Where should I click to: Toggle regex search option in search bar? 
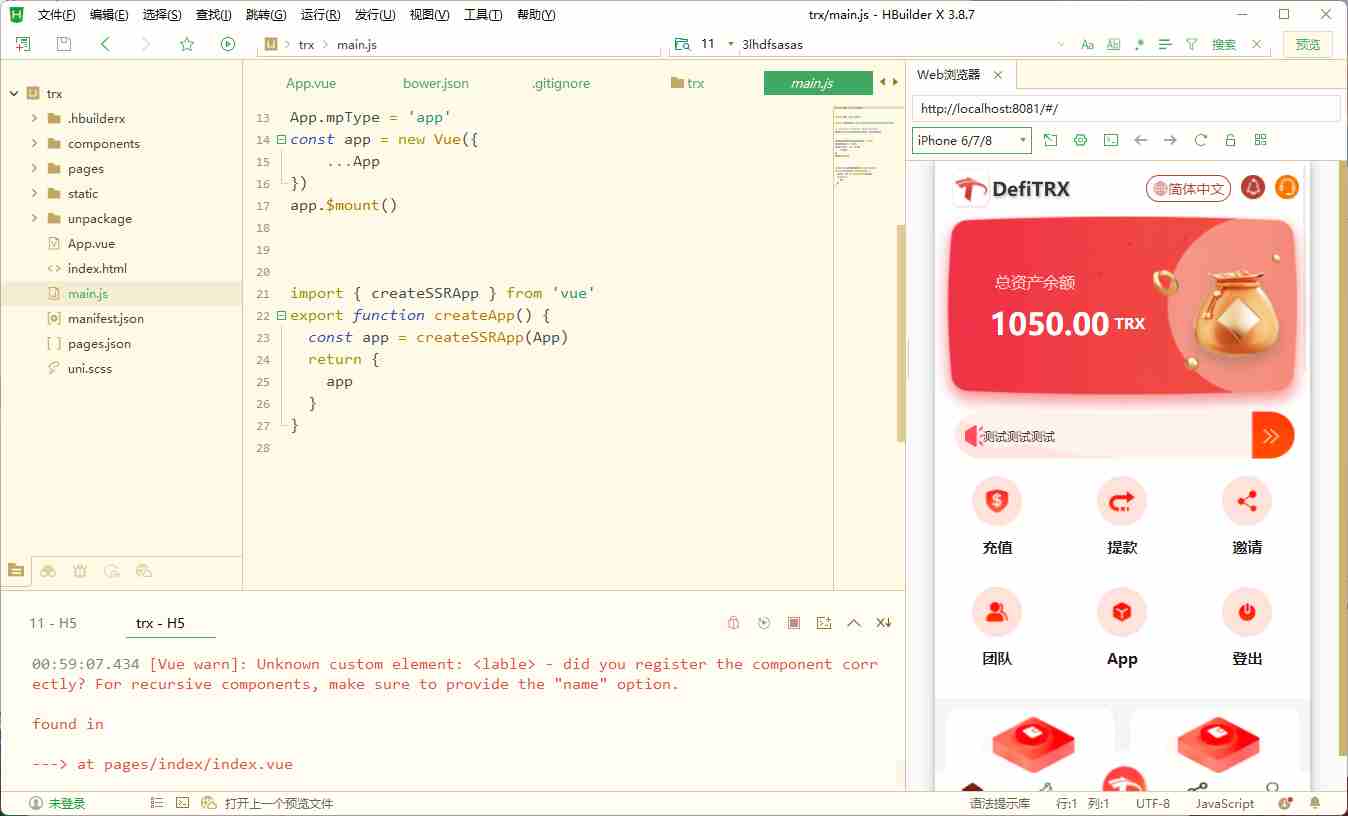tap(1139, 45)
